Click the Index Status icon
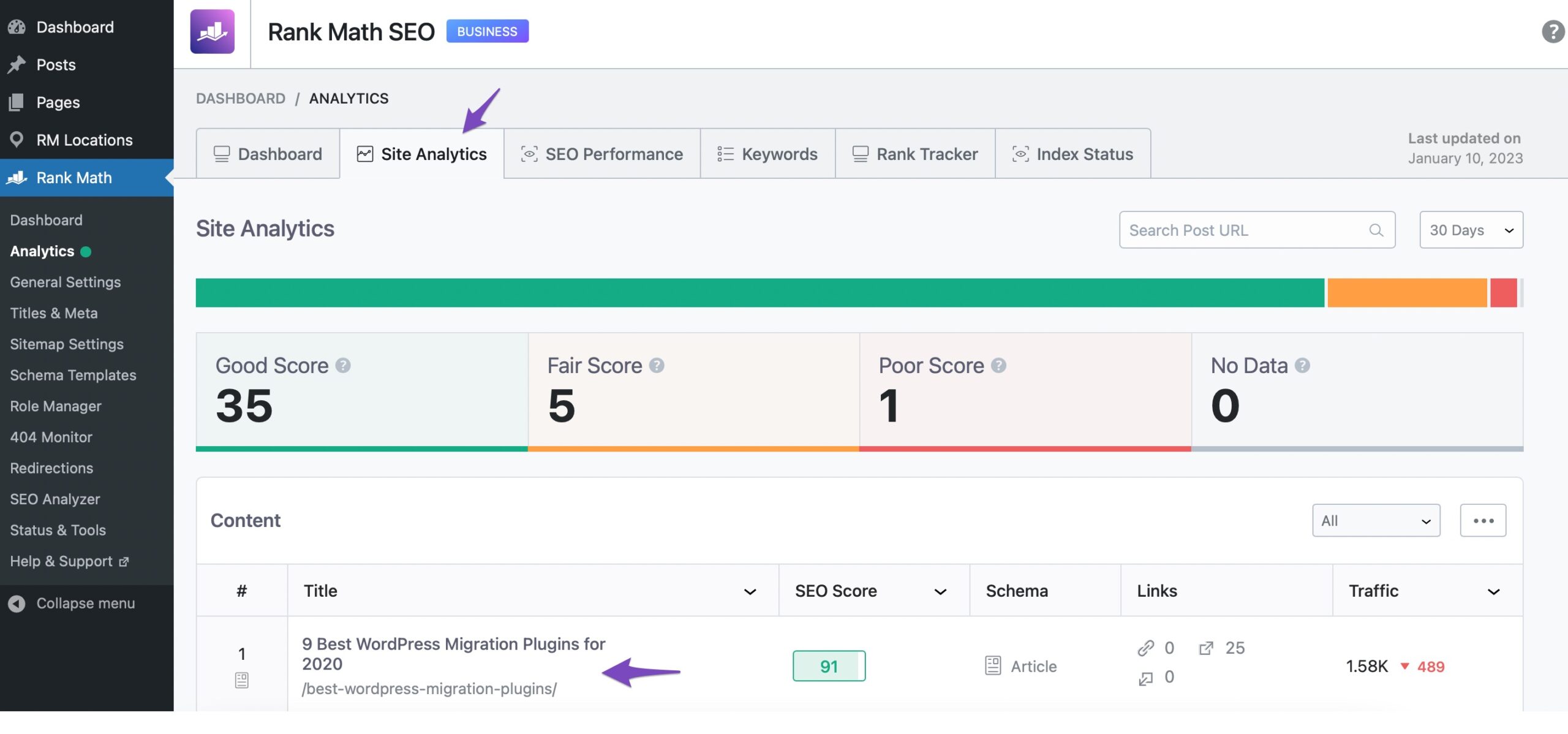 click(x=1019, y=152)
